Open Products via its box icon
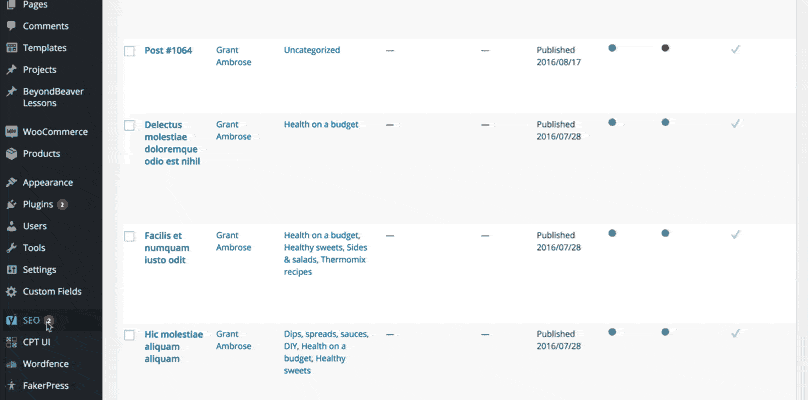The height and width of the screenshot is (400, 808). [x=11, y=154]
